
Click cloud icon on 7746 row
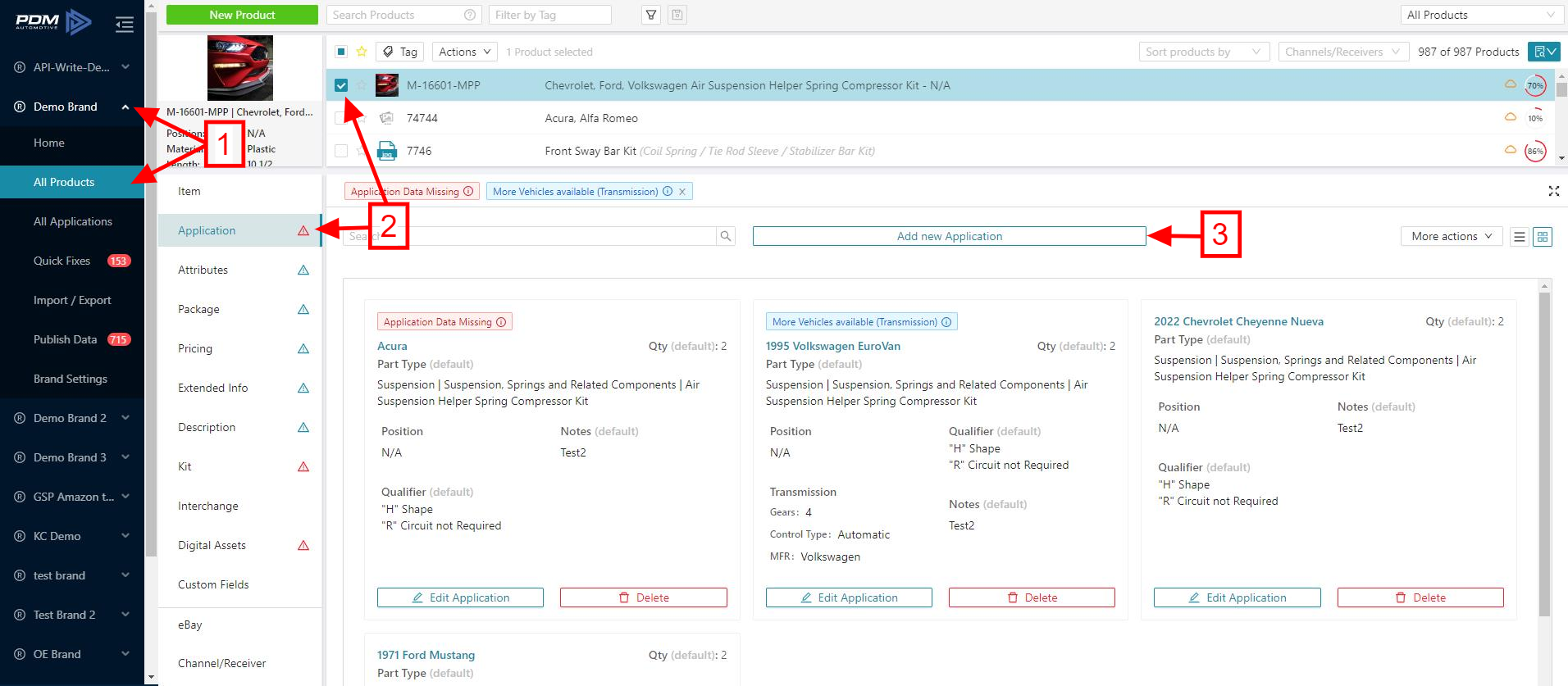click(1510, 150)
